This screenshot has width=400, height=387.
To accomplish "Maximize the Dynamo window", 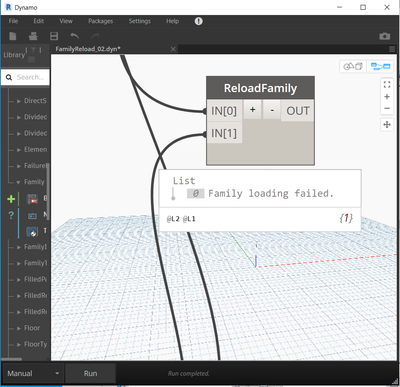I will pos(363,7).
